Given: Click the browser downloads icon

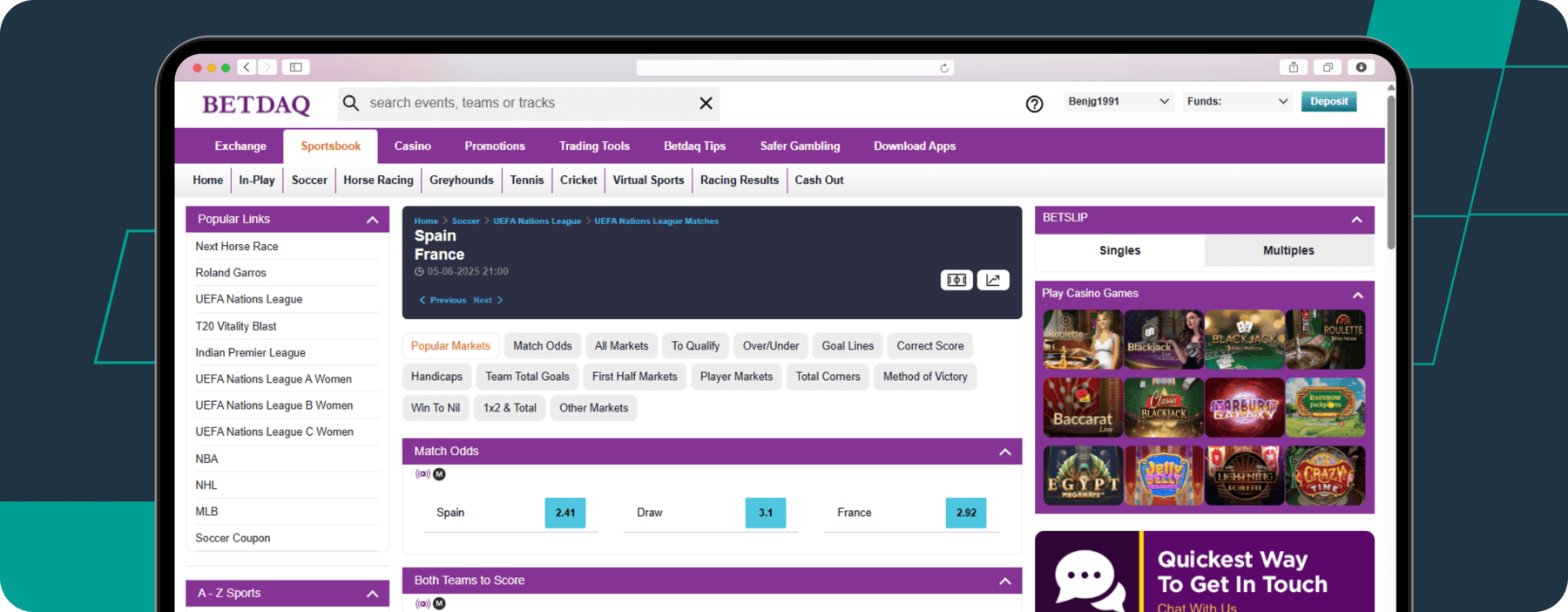Looking at the screenshot, I should [x=1361, y=67].
